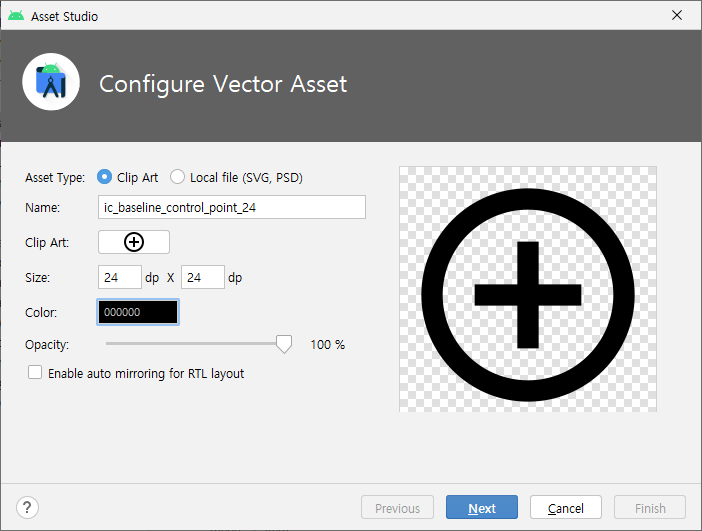Click the Configure Vector Asset heading

pos(223,84)
